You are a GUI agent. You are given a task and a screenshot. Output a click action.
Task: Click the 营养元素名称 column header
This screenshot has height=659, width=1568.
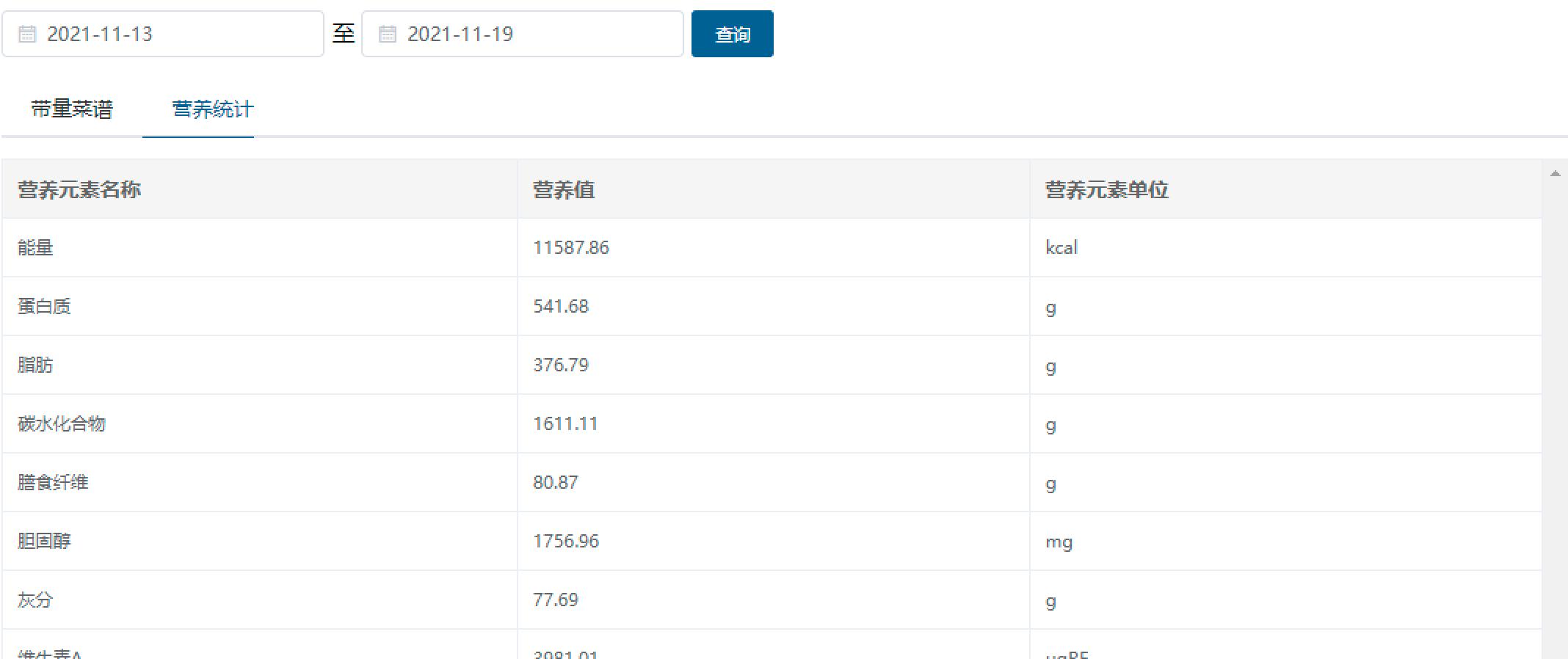pos(79,190)
